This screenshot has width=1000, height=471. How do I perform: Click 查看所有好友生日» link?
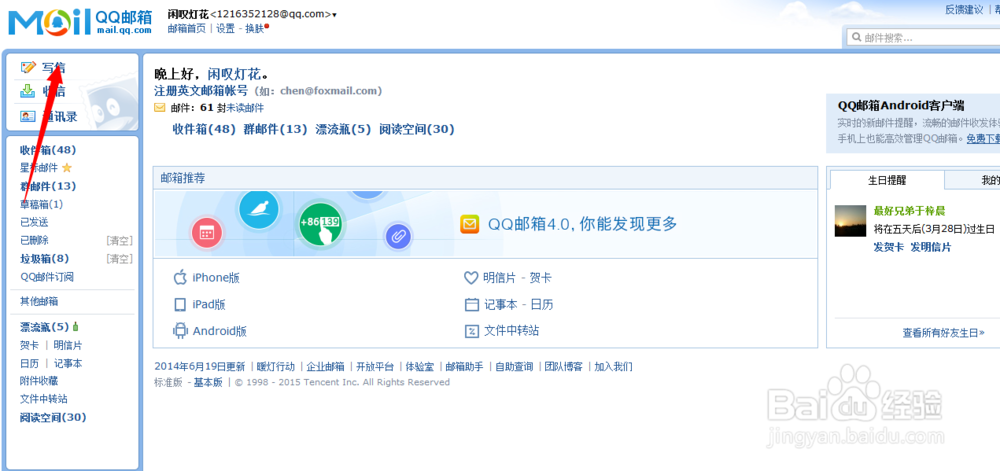(x=943, y=333)
